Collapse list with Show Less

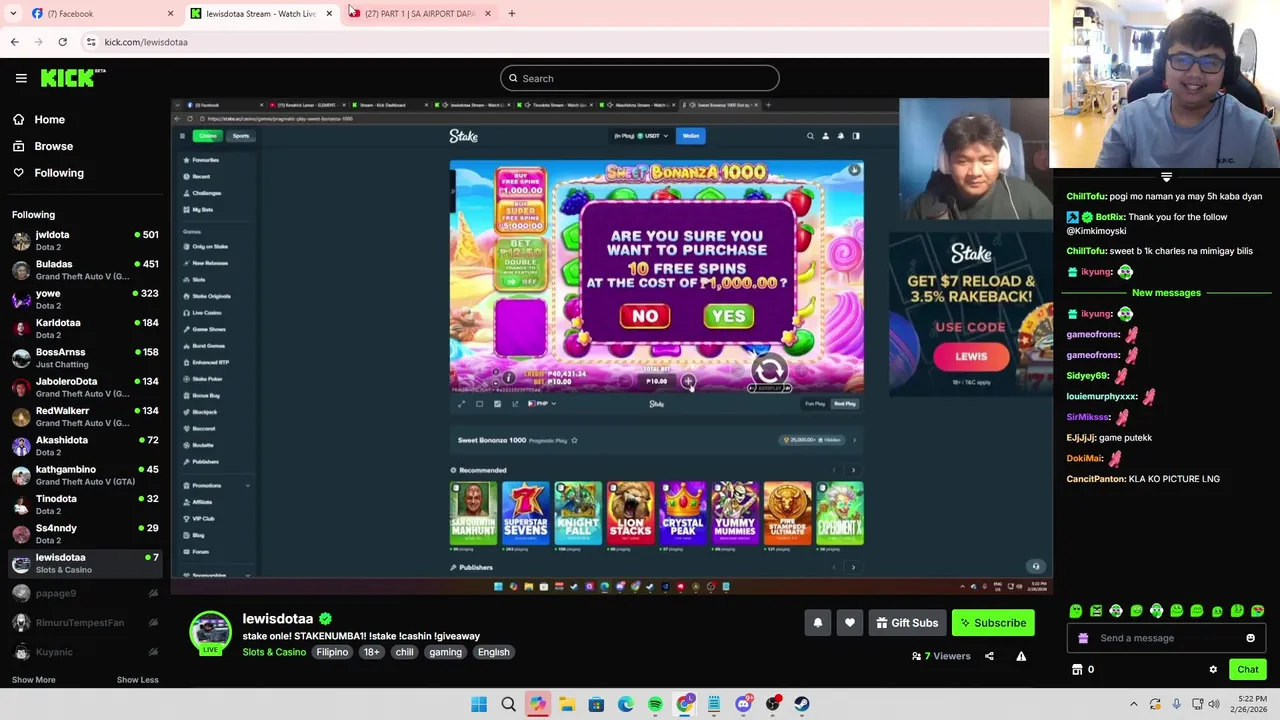click(137, 680)
